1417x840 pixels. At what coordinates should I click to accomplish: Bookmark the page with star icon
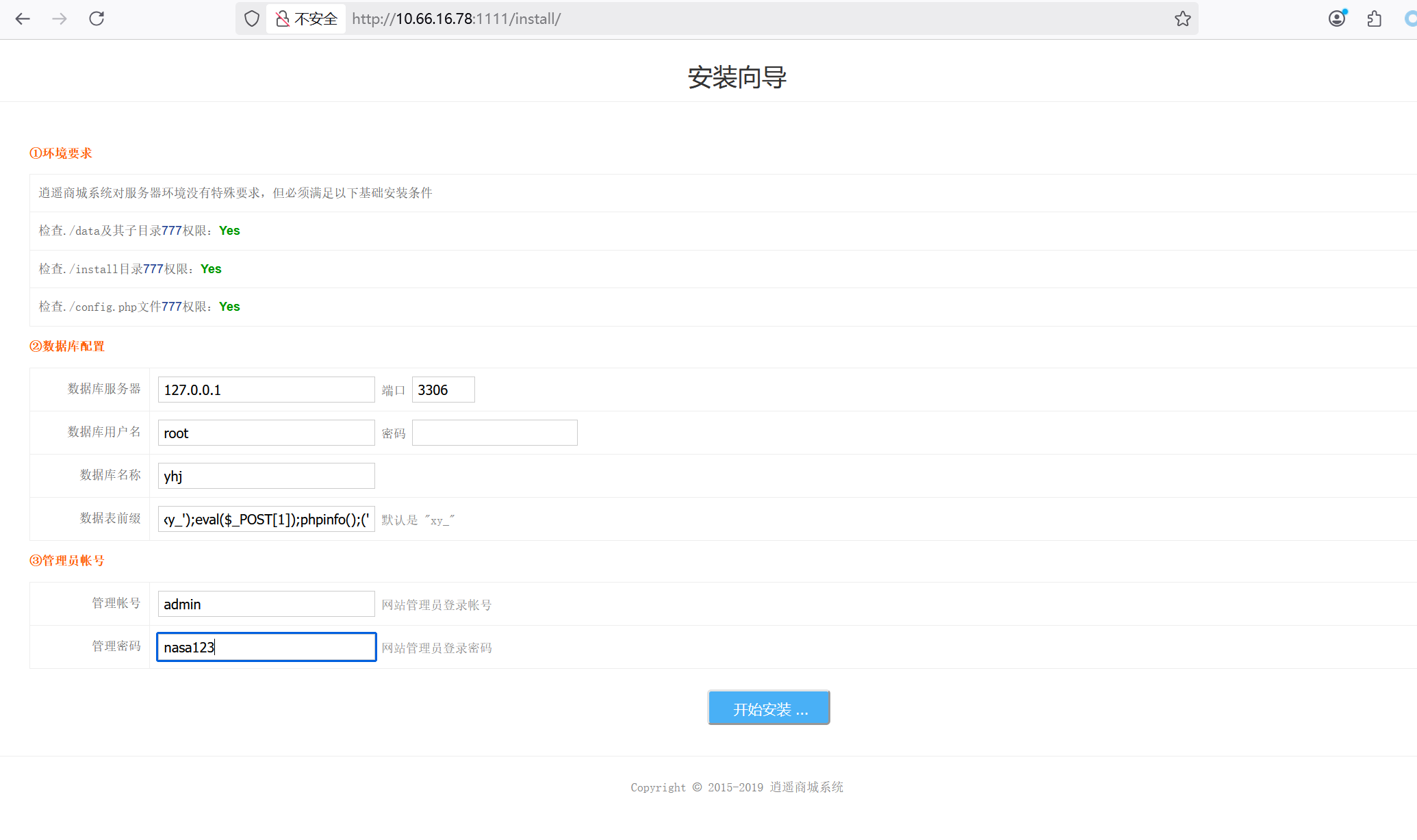click(x=1182, y=18)
